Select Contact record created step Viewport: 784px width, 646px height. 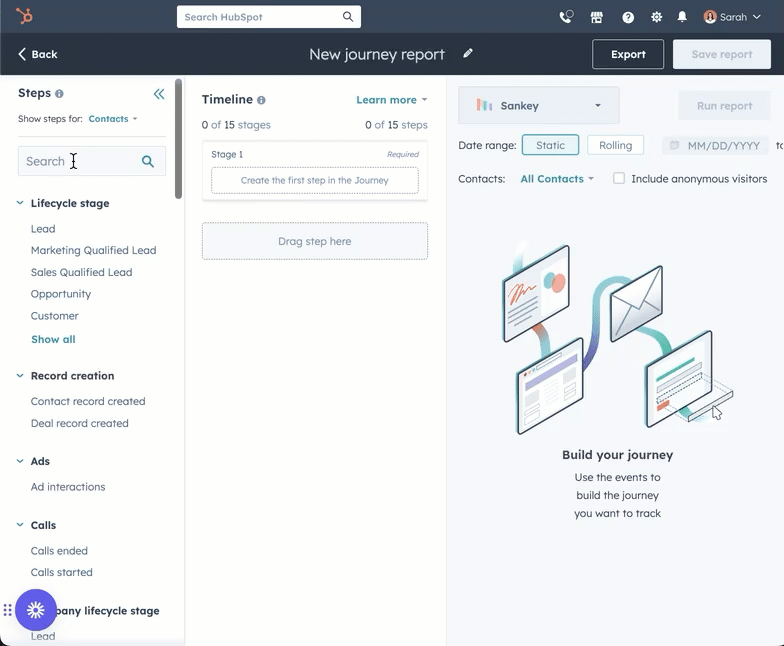point(88,402)
